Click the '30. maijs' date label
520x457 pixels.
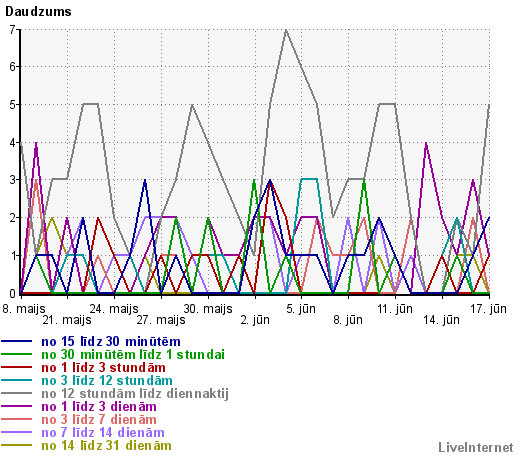coord(208,309)
